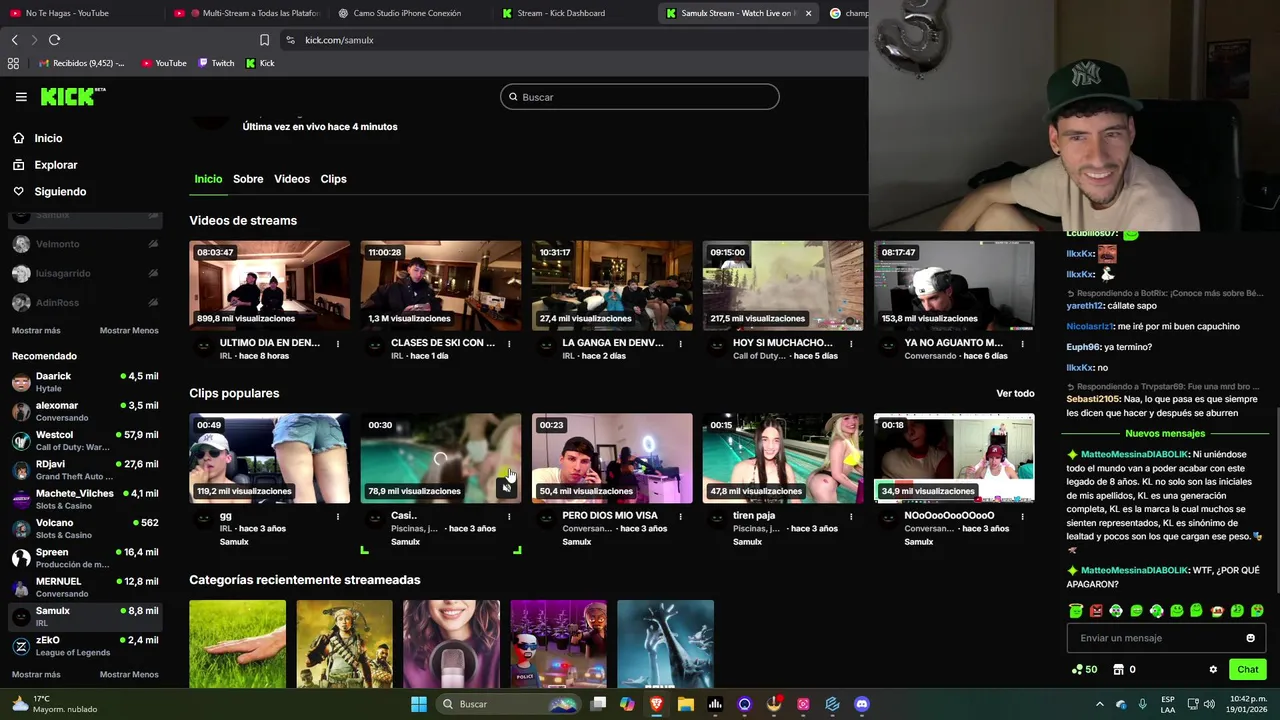
Task: Click the Buscar search field
Action: 640,97
